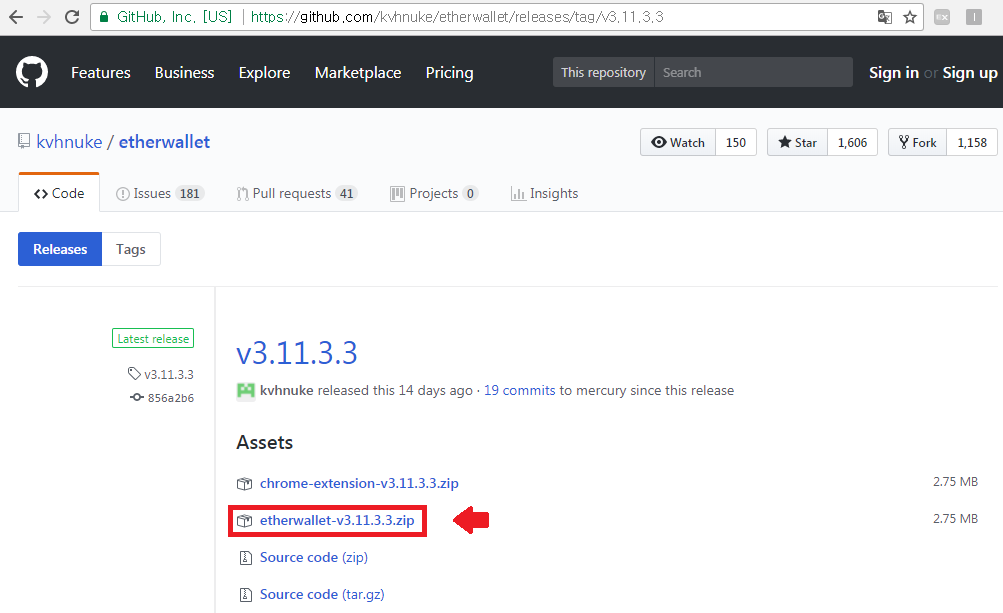This screenshot has width=1003, height=613.
Task: Open the 19 commits link
Action: click(519, 390)
